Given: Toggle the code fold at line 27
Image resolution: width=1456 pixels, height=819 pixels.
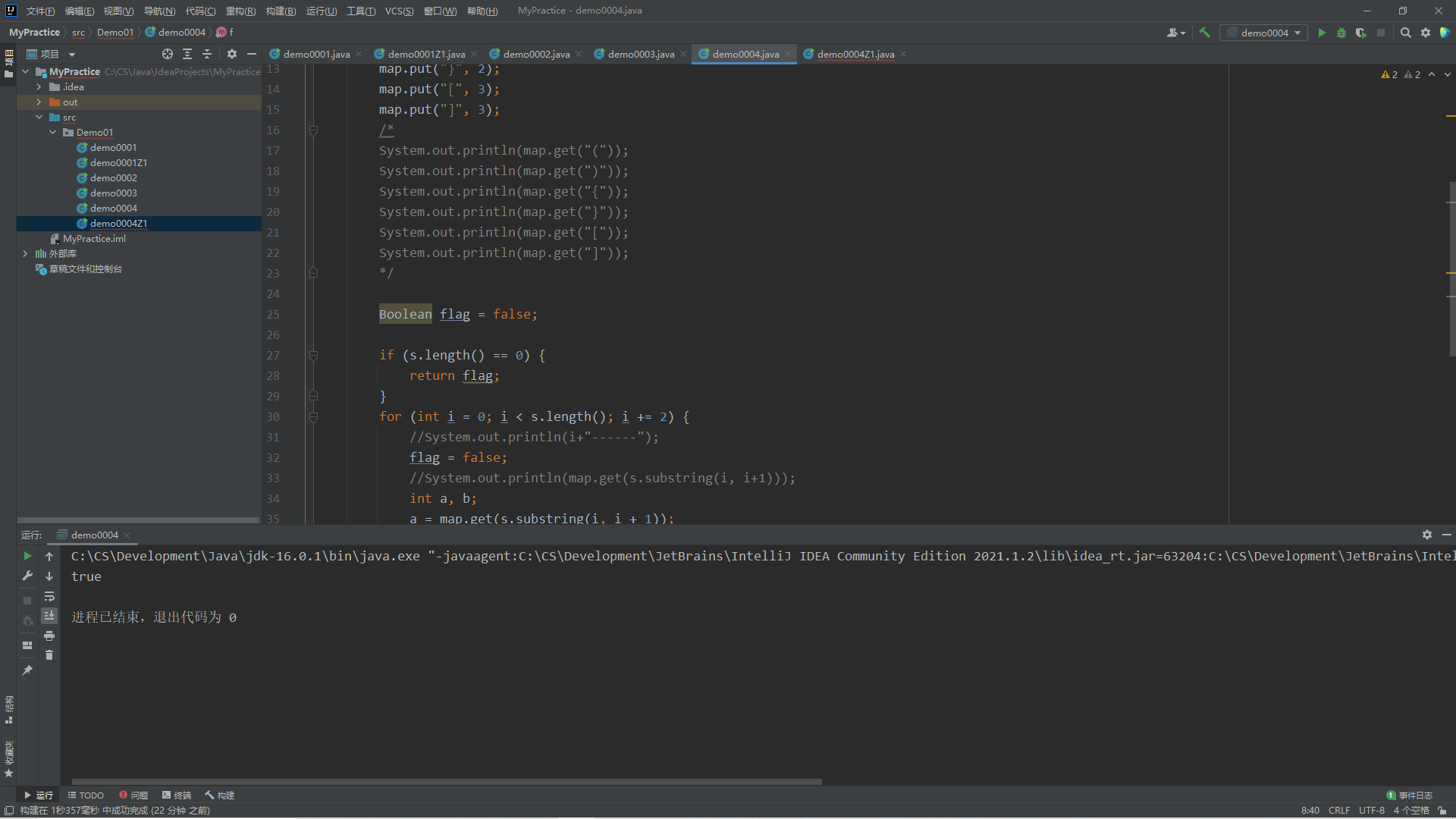Looking at the screenshot, I should [x=313, y=355].
